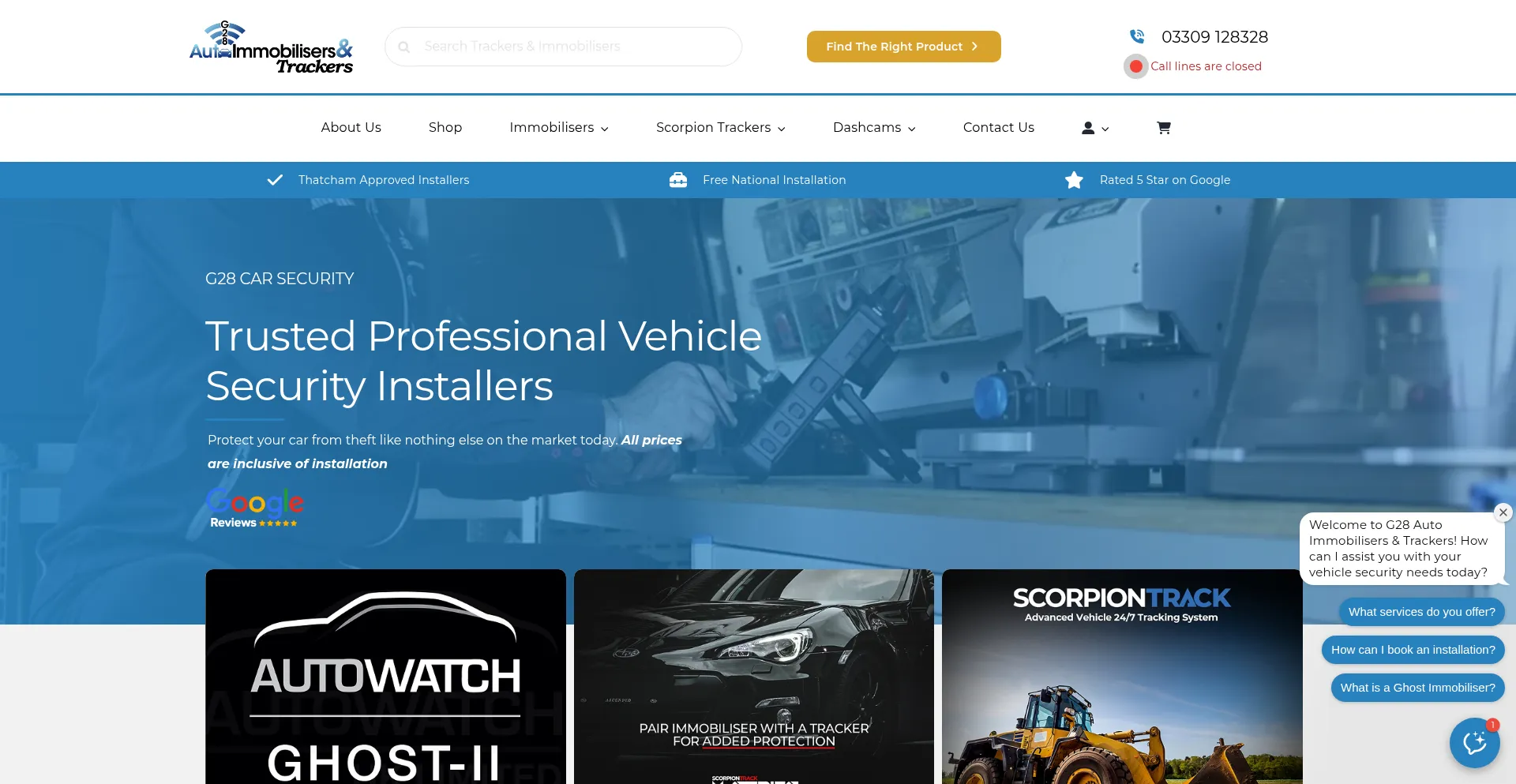Viewport: 1516px width, 784px height.
Task: Open the ScorpionTrack tracking system card
Action: coord(1121,677)
